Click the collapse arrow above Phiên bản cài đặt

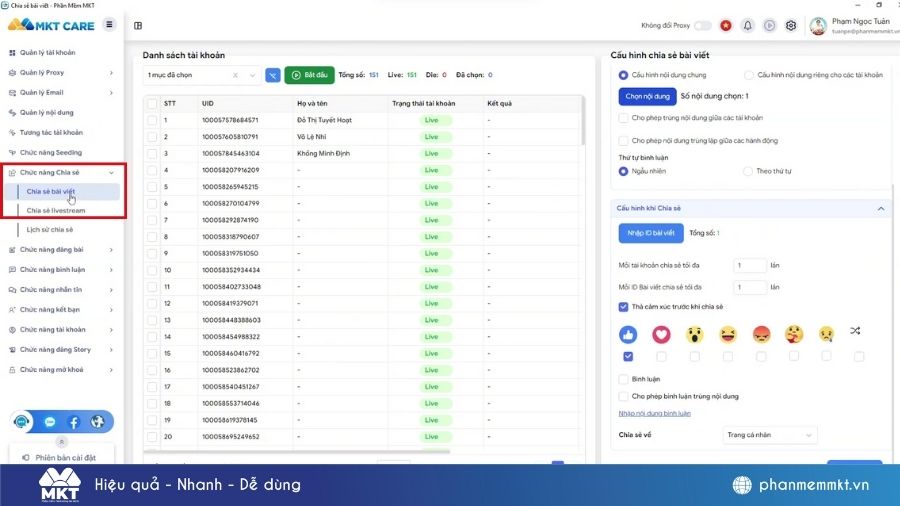pyautogui.click(x=61, y=442)
